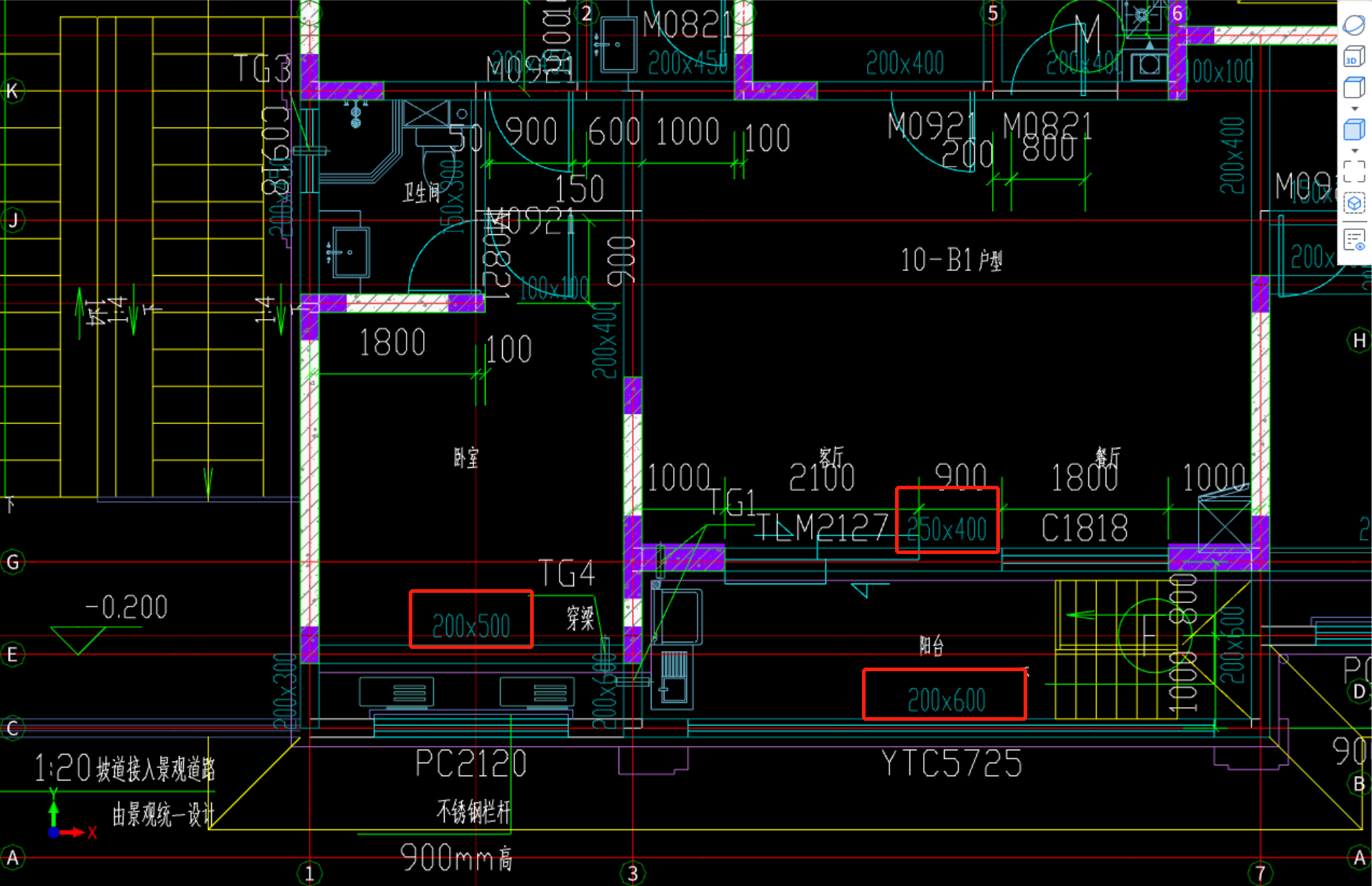The width and height of the screenshot is (1372, 886).
Task: Click the dashed box with cube icon
Action: [1354, 203]
